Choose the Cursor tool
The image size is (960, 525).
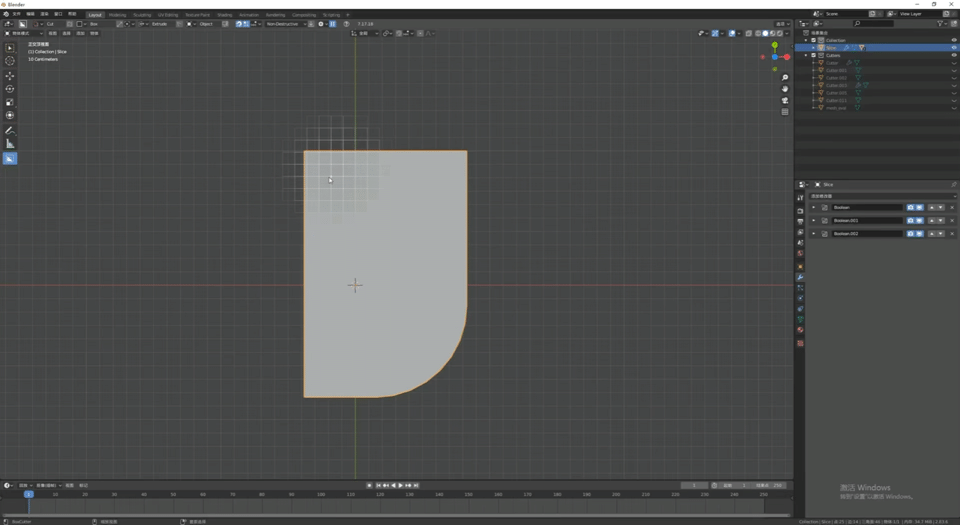[10, 61]
